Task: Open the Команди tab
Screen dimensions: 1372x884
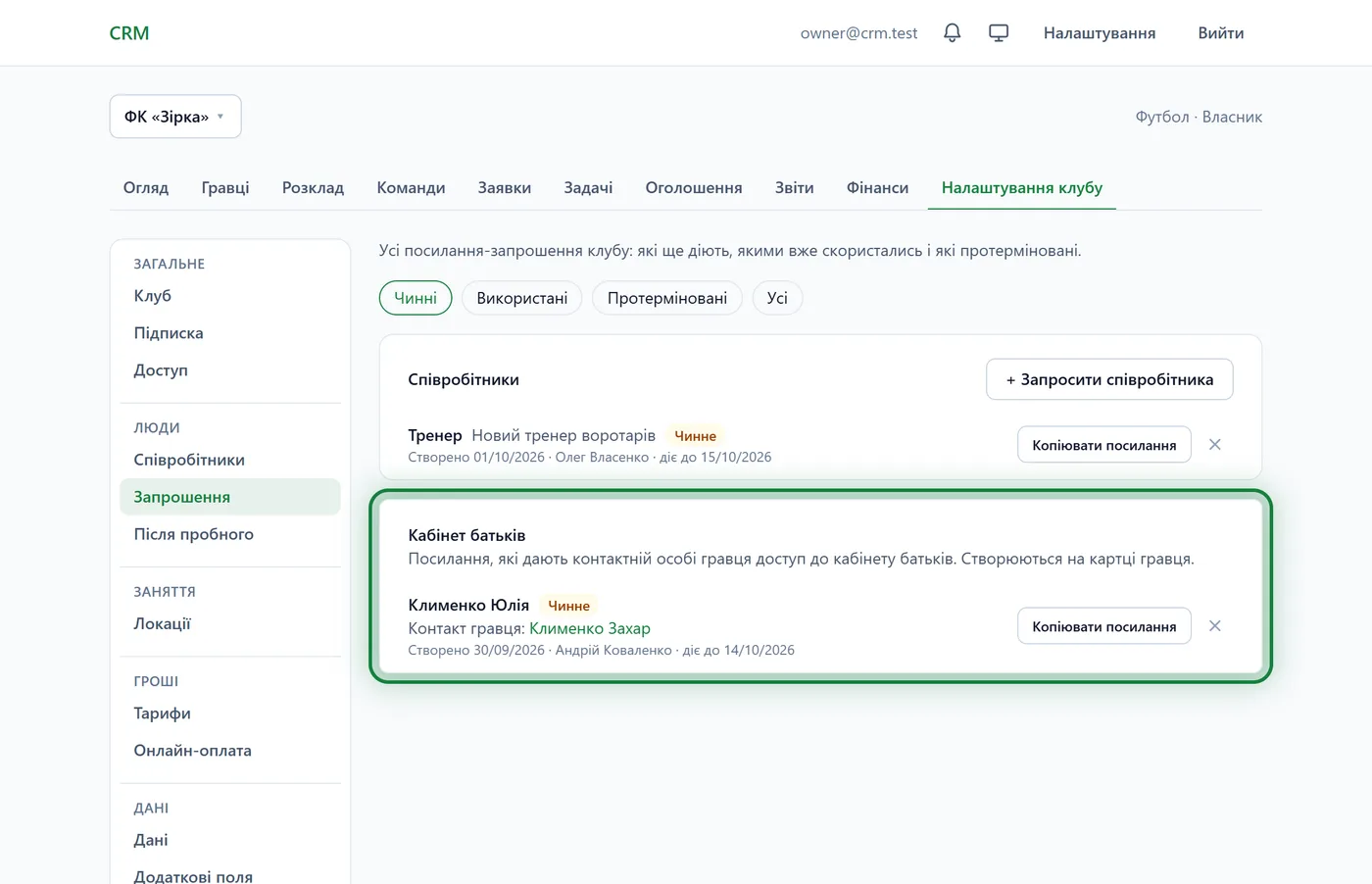Action: click(x=411, y=187)
